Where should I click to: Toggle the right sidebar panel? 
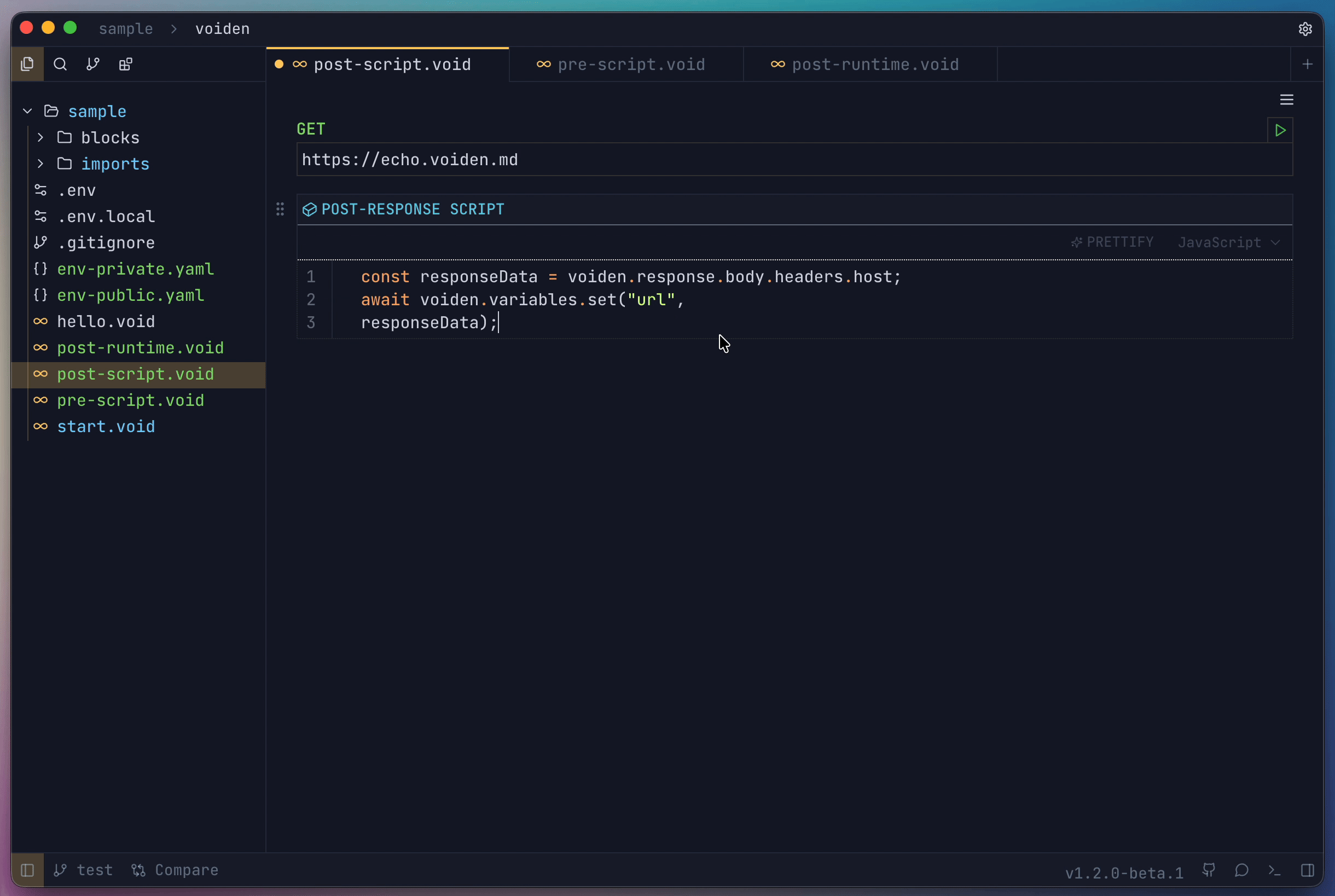tap(1307, 870)
